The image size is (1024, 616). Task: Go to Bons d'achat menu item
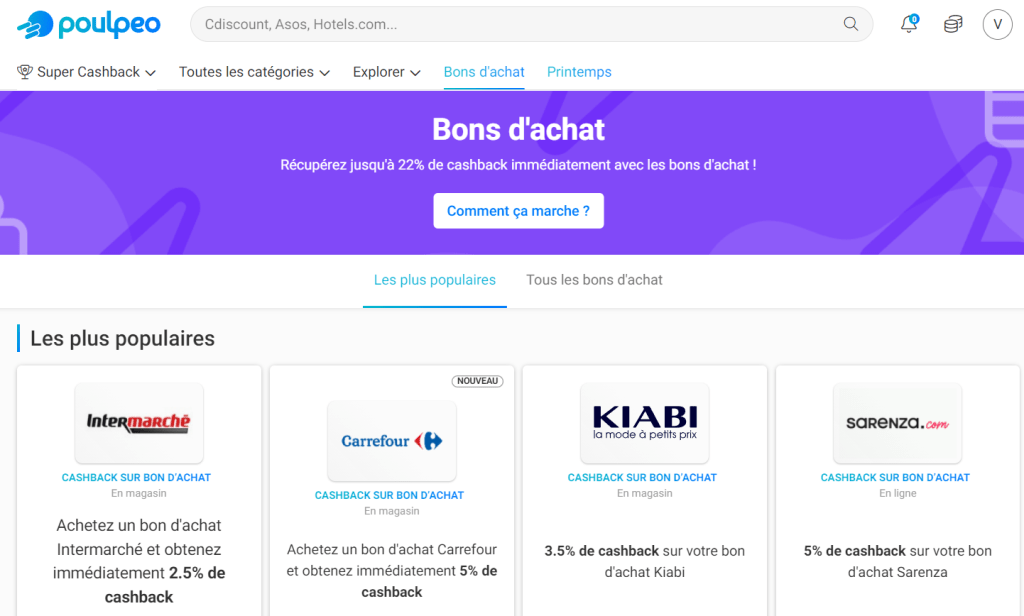tap(484, 72)
